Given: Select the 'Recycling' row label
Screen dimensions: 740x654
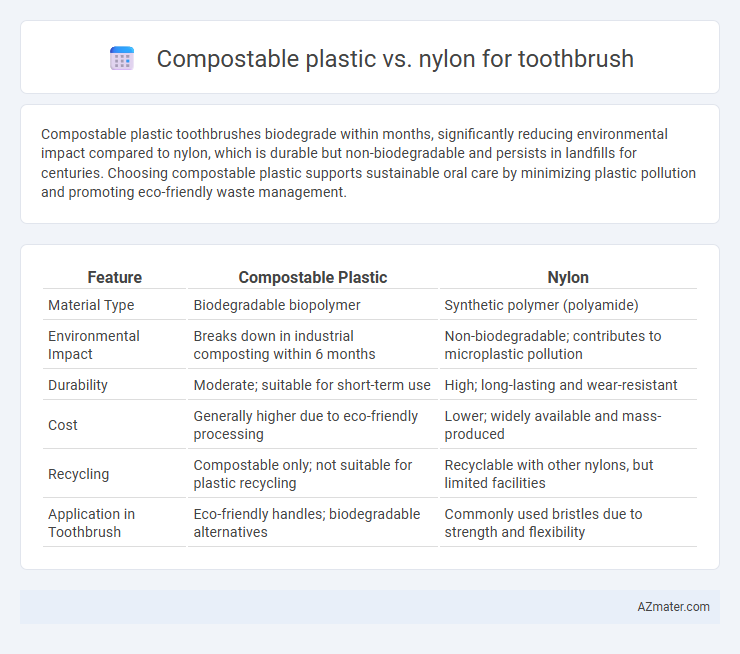Looking at the screenshot, I should click(79, 474).
